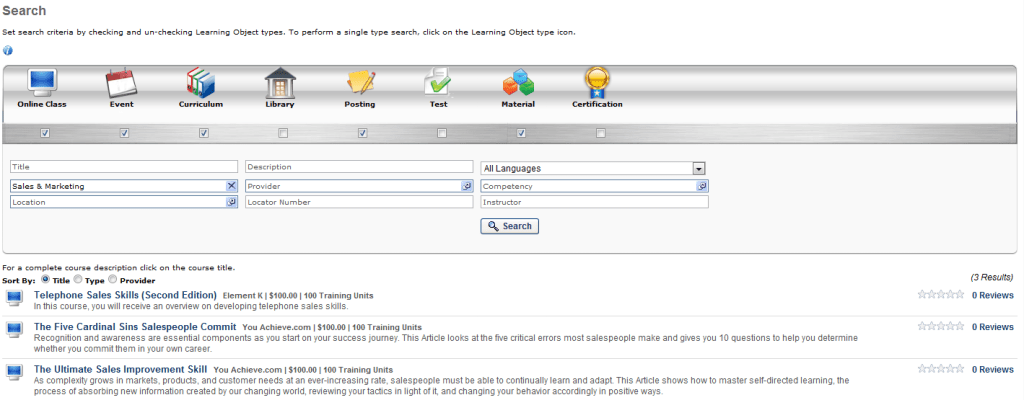The width and height of the screenshot is (1024, 400).
Task: Clear the Sales & Marketing field with X
Action: click(231, 186)
